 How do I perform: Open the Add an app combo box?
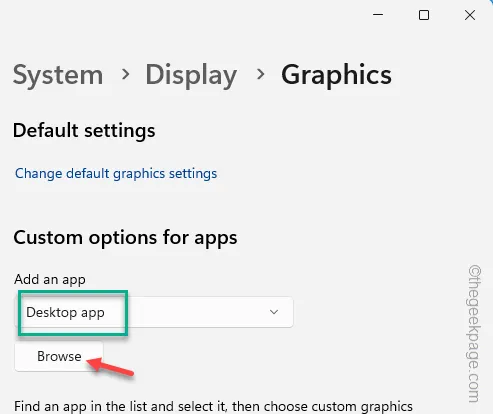click(x=154, y=312)
